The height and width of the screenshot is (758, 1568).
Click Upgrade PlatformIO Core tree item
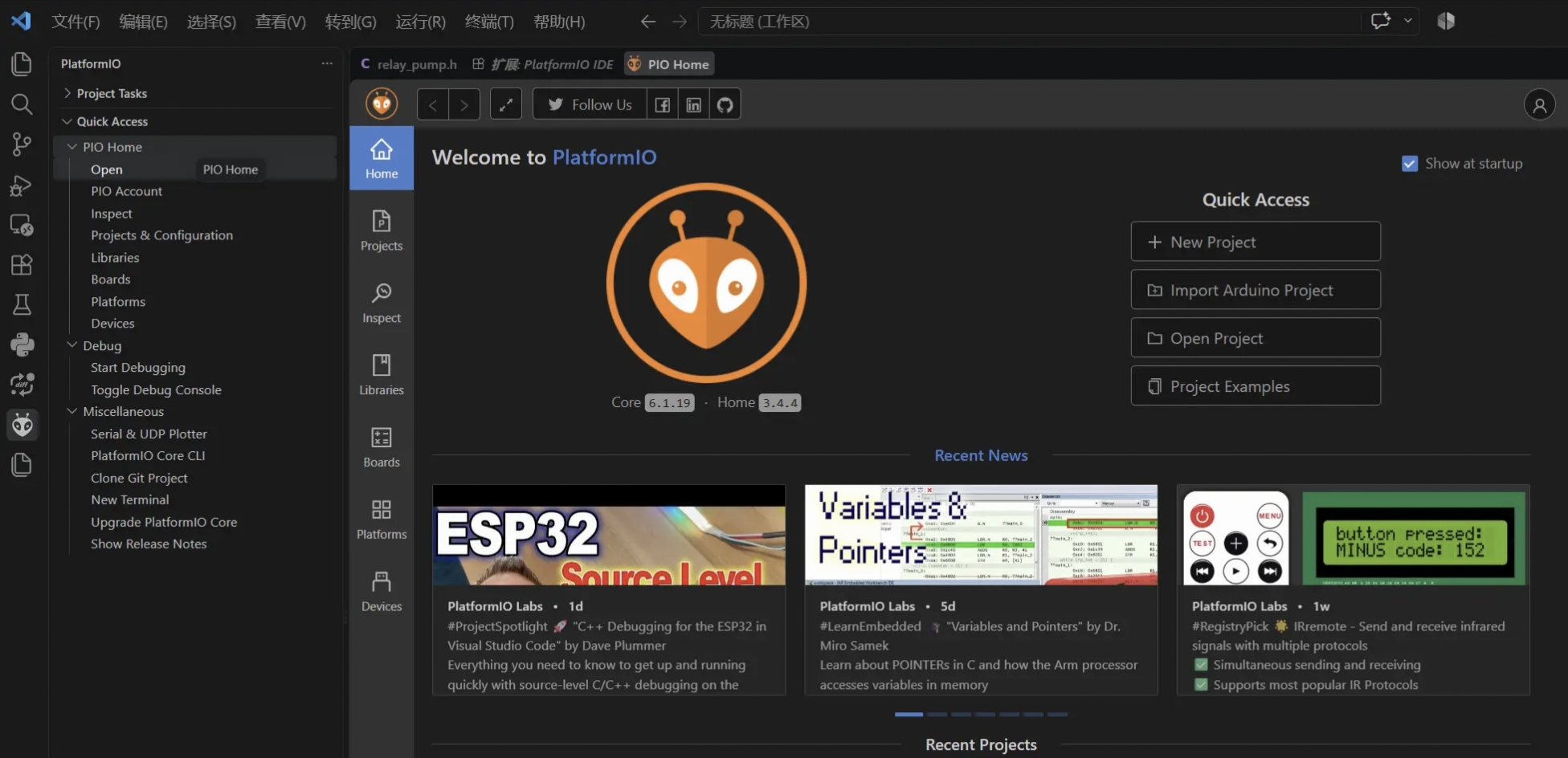pyautogui.click(x=164, y=522)
